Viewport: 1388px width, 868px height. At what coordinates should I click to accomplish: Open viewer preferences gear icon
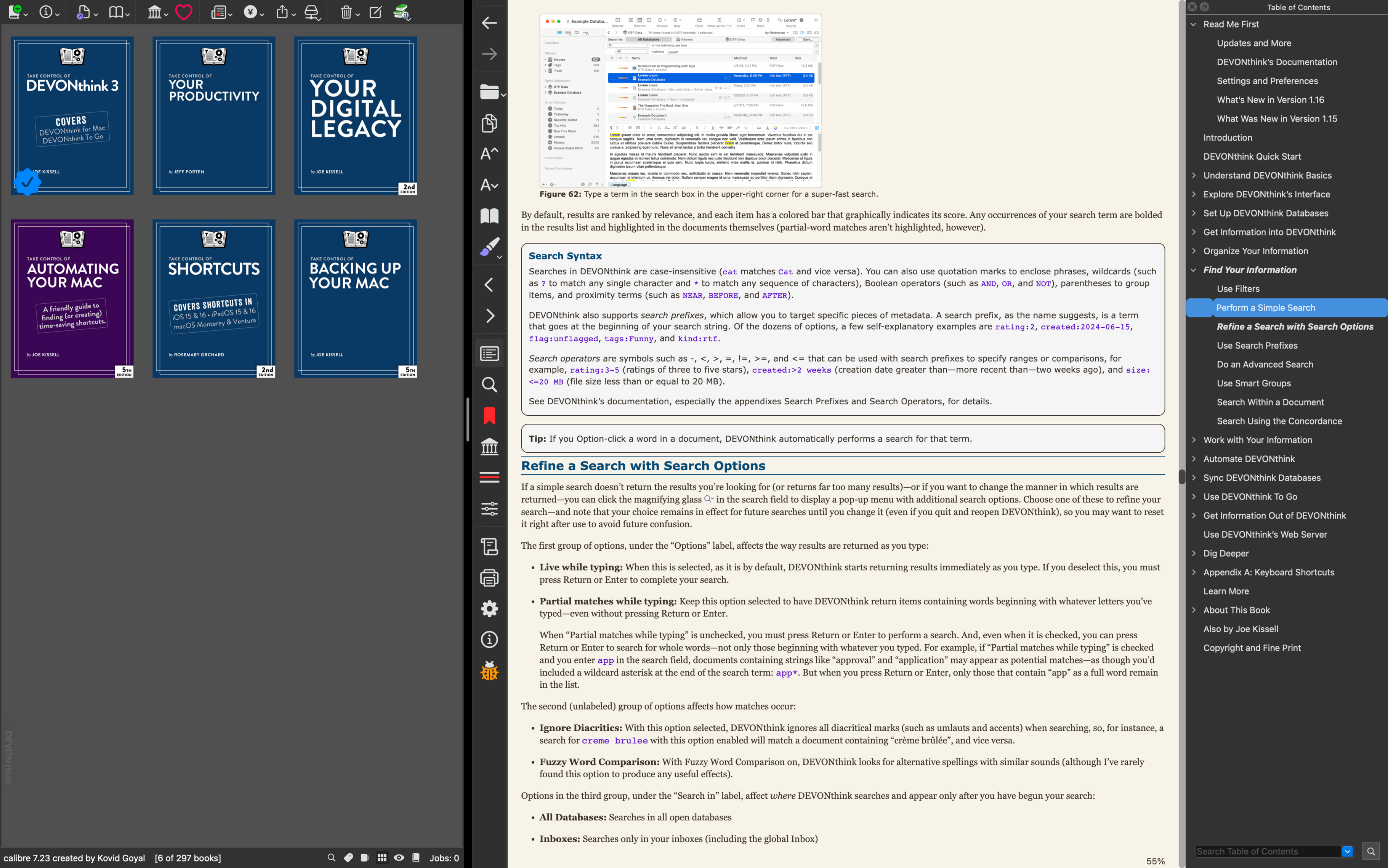coord(489,609)
